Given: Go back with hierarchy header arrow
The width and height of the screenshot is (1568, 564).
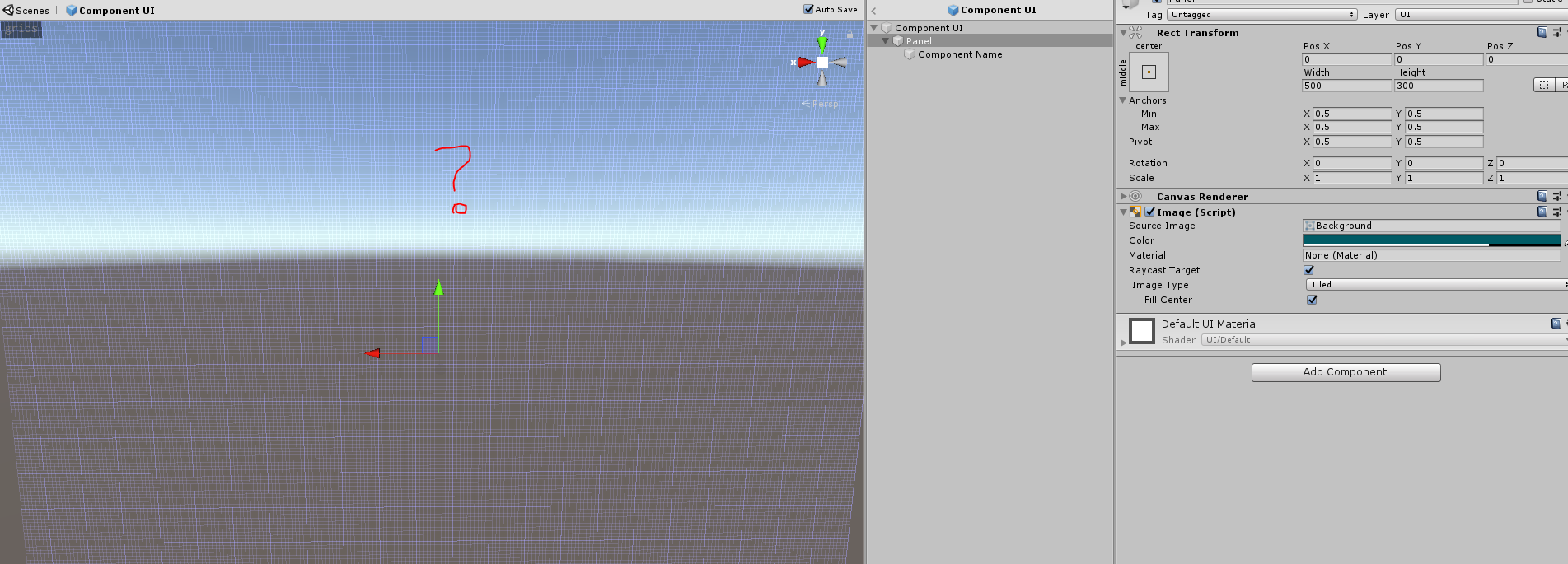Looking at the screenshot, I should [873, 11].
